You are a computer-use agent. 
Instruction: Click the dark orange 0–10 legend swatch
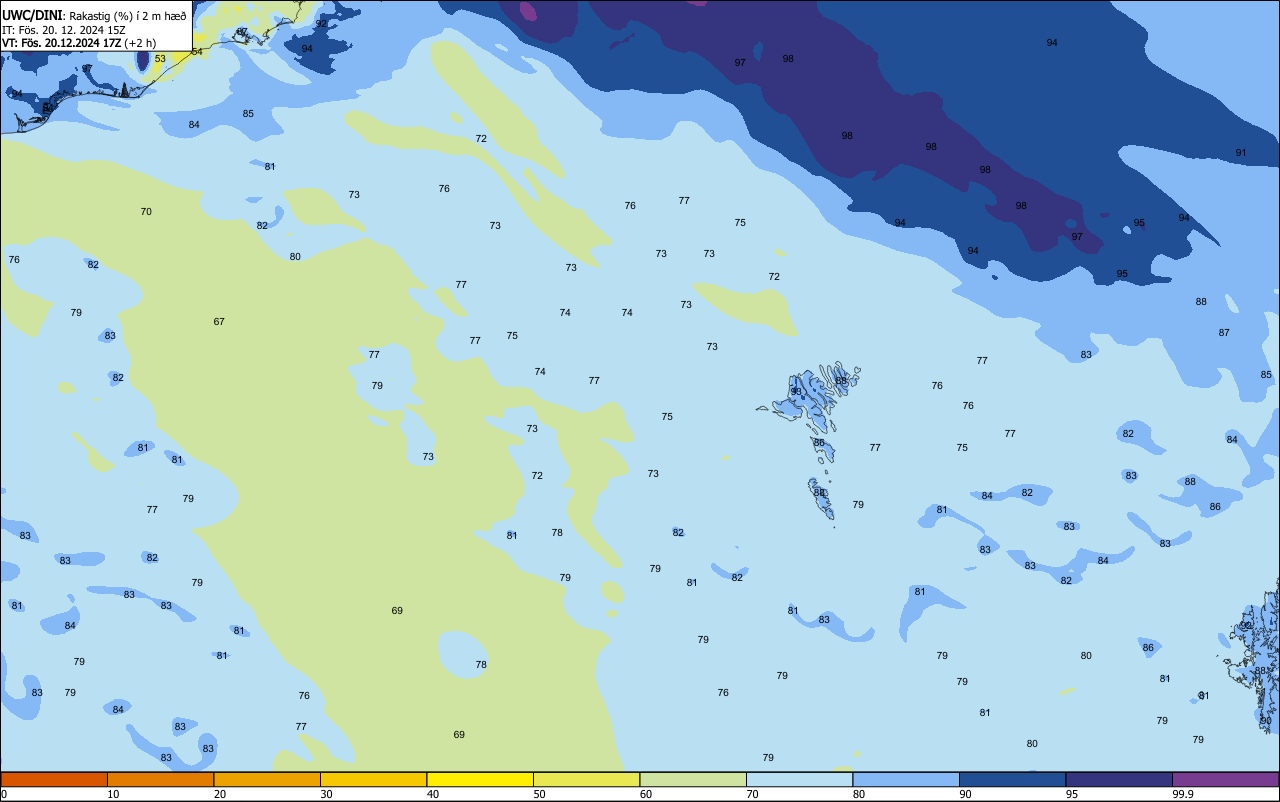click(54, 779)
